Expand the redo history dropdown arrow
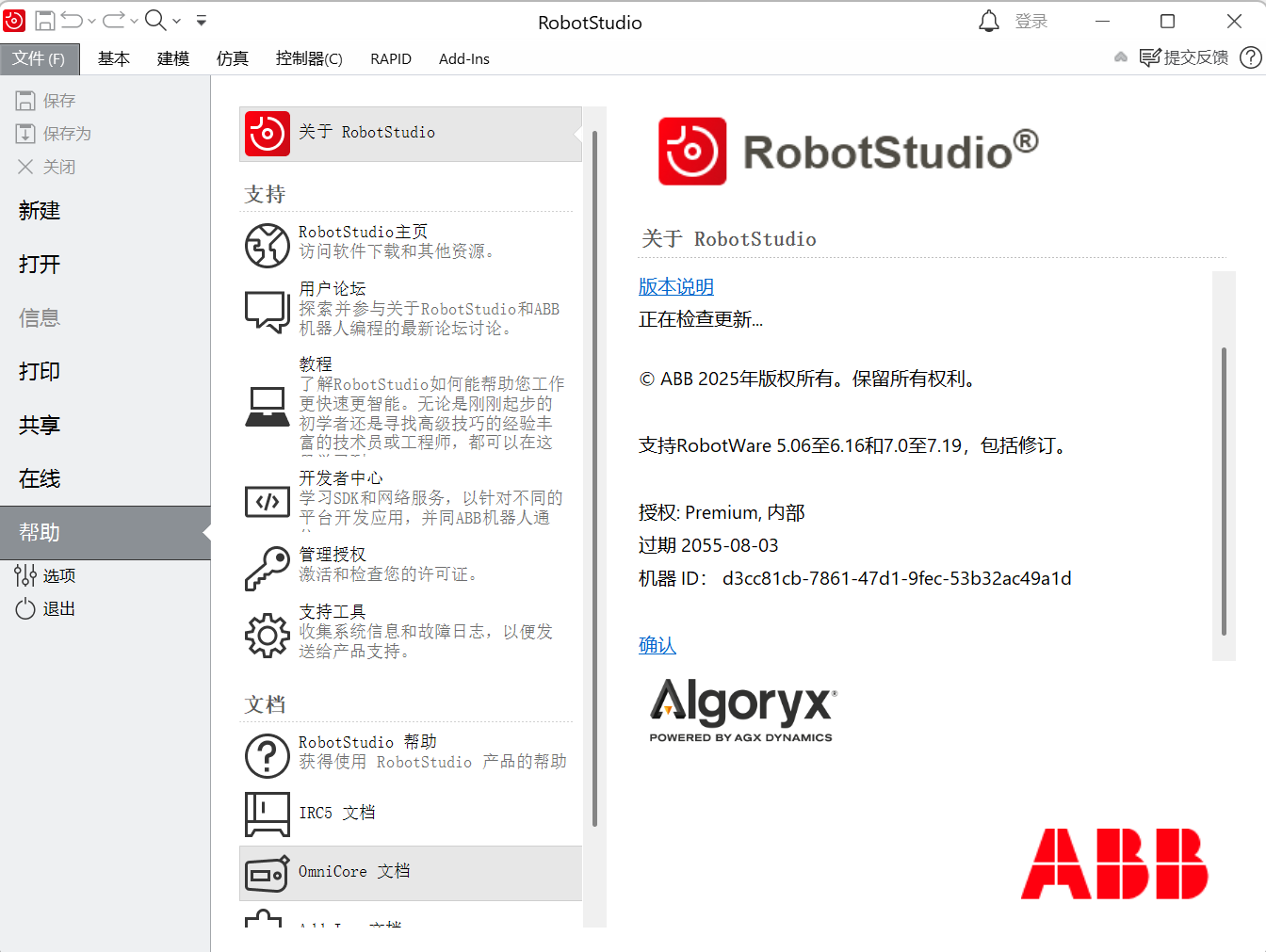 pos(134,21)
